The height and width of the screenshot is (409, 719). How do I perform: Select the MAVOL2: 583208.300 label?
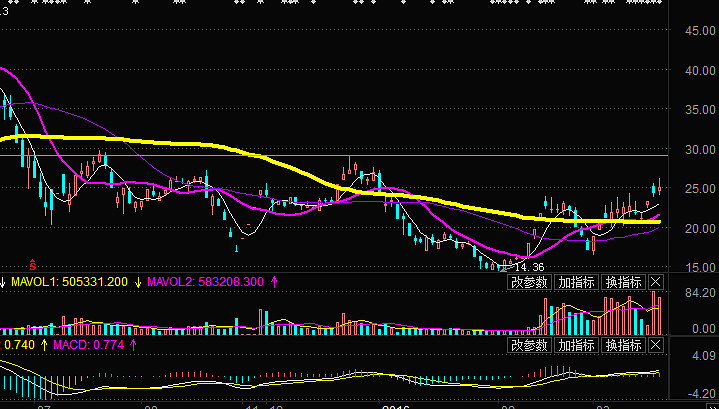[x=206, y=283]
